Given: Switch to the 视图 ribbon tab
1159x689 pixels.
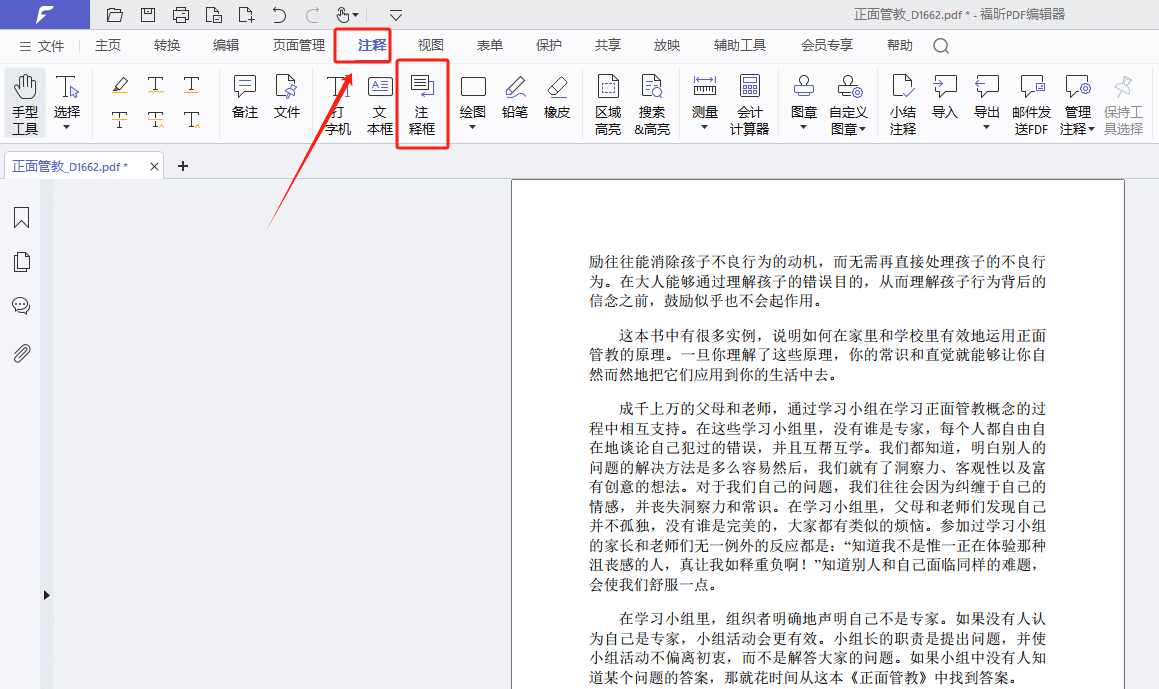Looking at the screenshot, I should click(431, 45).
